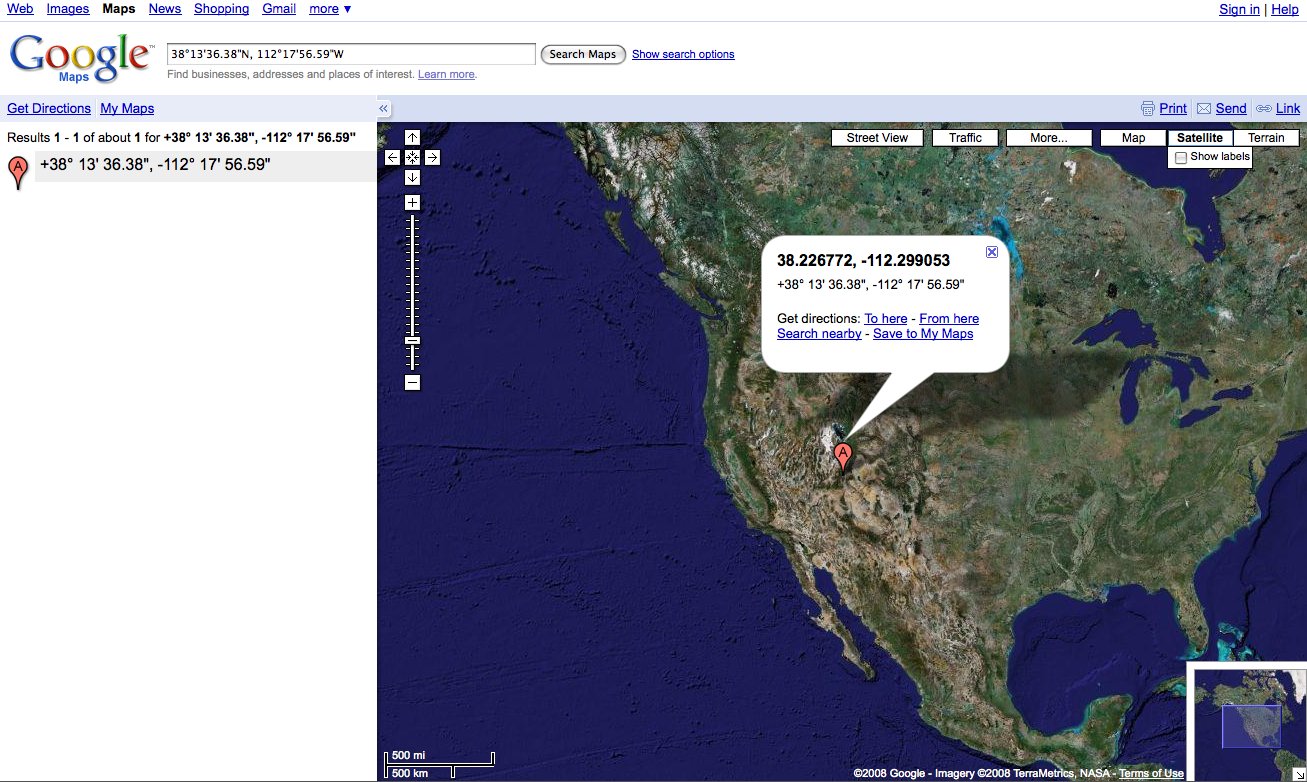Click the Search Maps button
1307x782 pixels.
click(583, 54)
